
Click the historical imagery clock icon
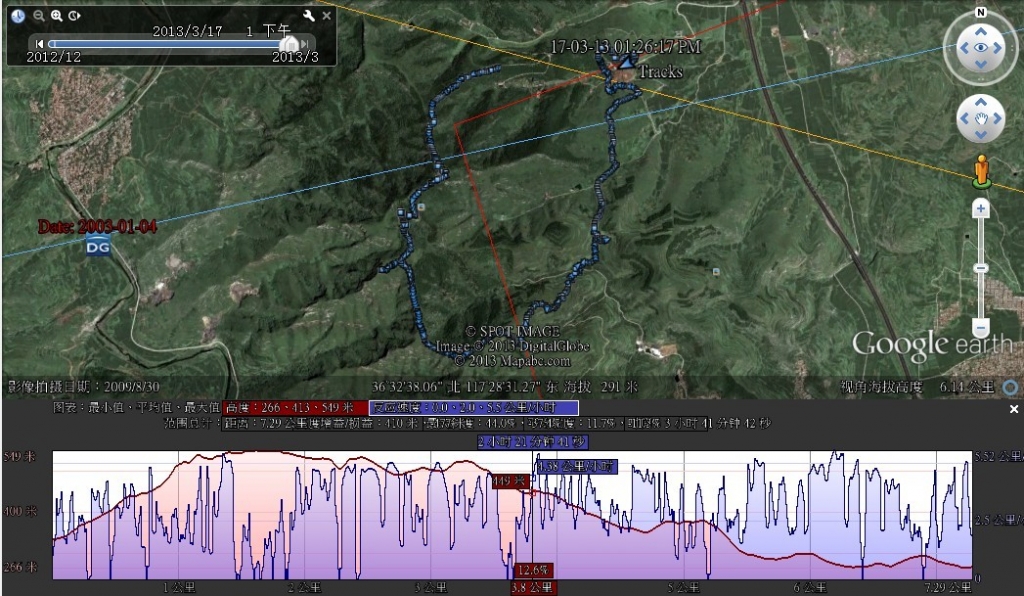(x=18, y=16)
